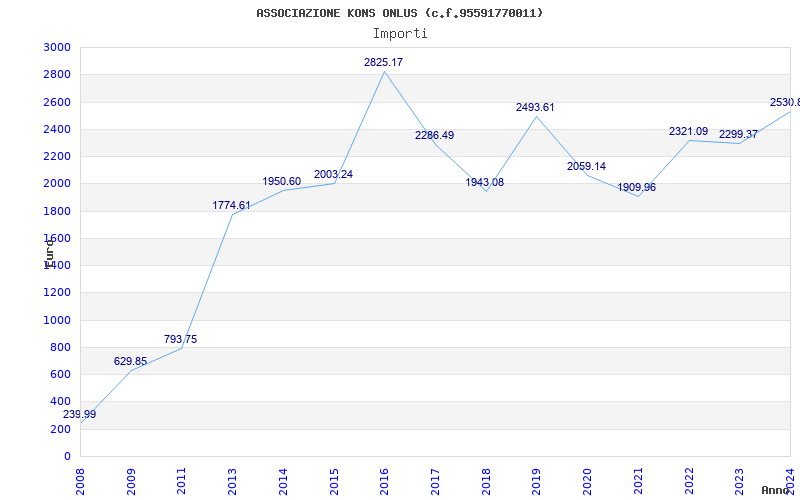Click the x-axis year 2008

(x=80, y=482)
